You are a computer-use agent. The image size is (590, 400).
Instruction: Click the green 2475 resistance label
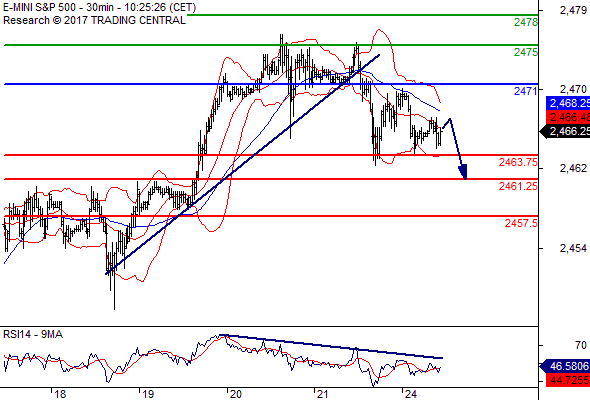526,52
